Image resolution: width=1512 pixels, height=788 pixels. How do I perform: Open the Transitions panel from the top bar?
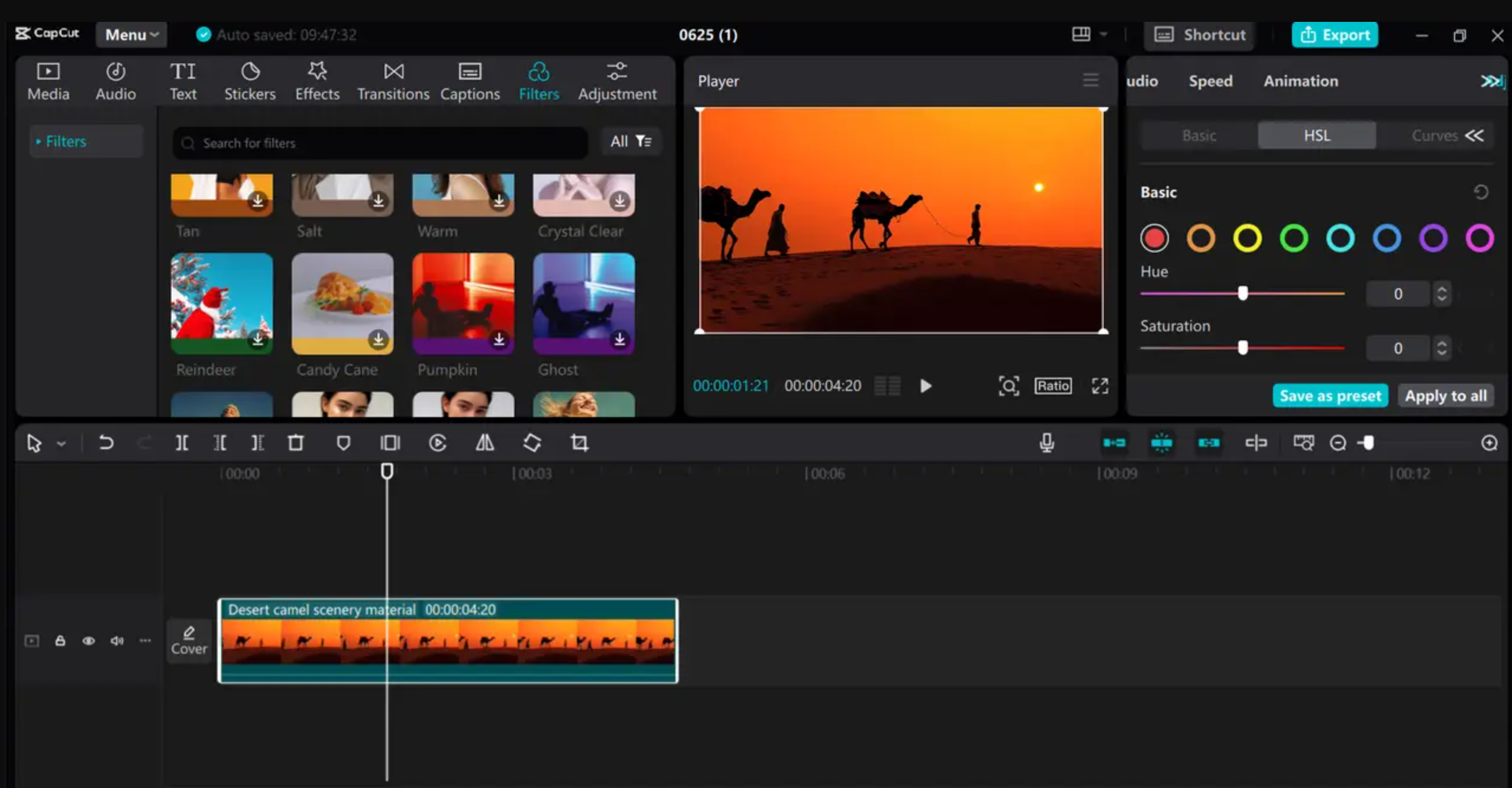pos(393,80)
